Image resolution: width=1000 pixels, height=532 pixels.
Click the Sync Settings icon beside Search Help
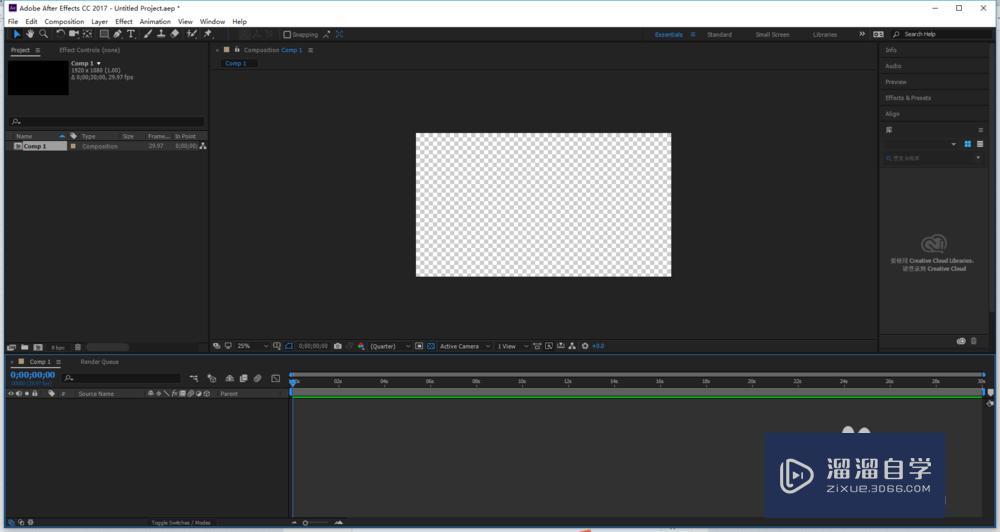click(x=878, y=34)
